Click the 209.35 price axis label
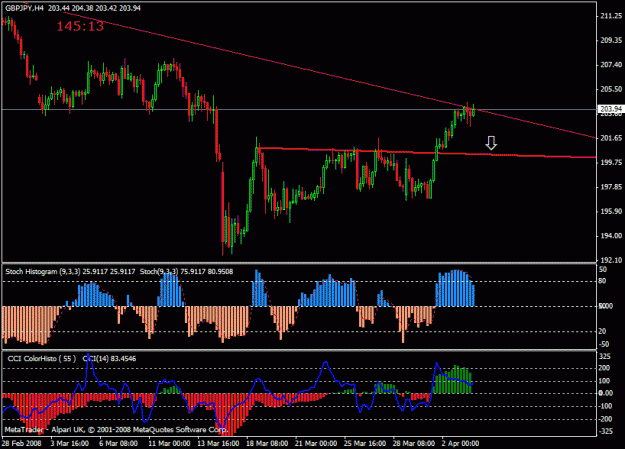Screen dimensions: 625x449 tap(611, 40)
